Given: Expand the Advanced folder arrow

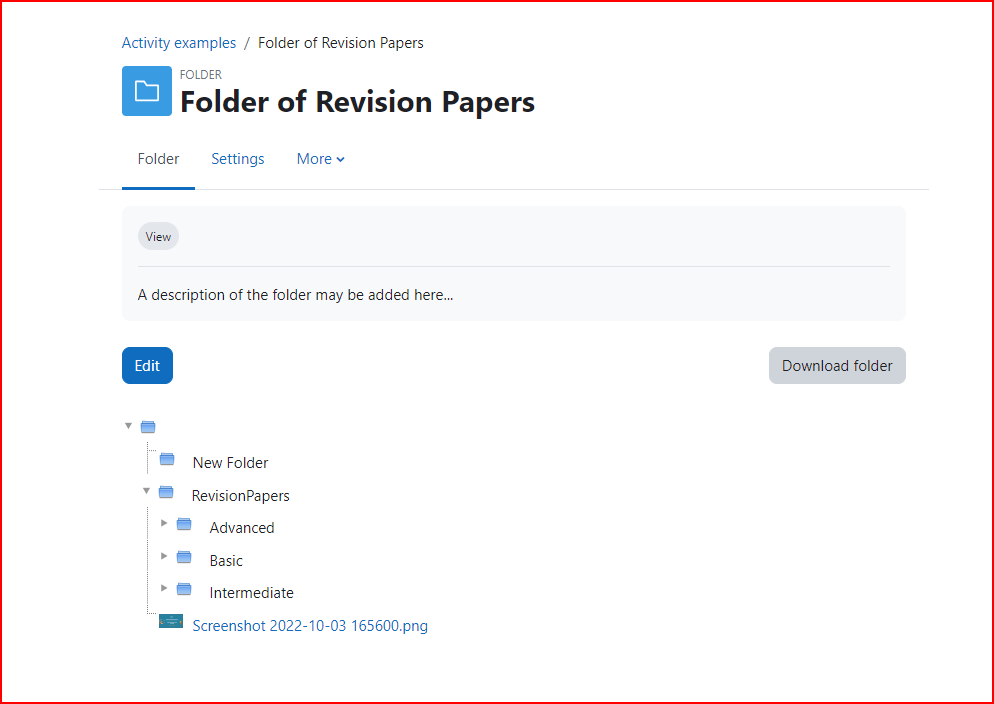Looking at the screenshot, I should [x=164, y=523].
